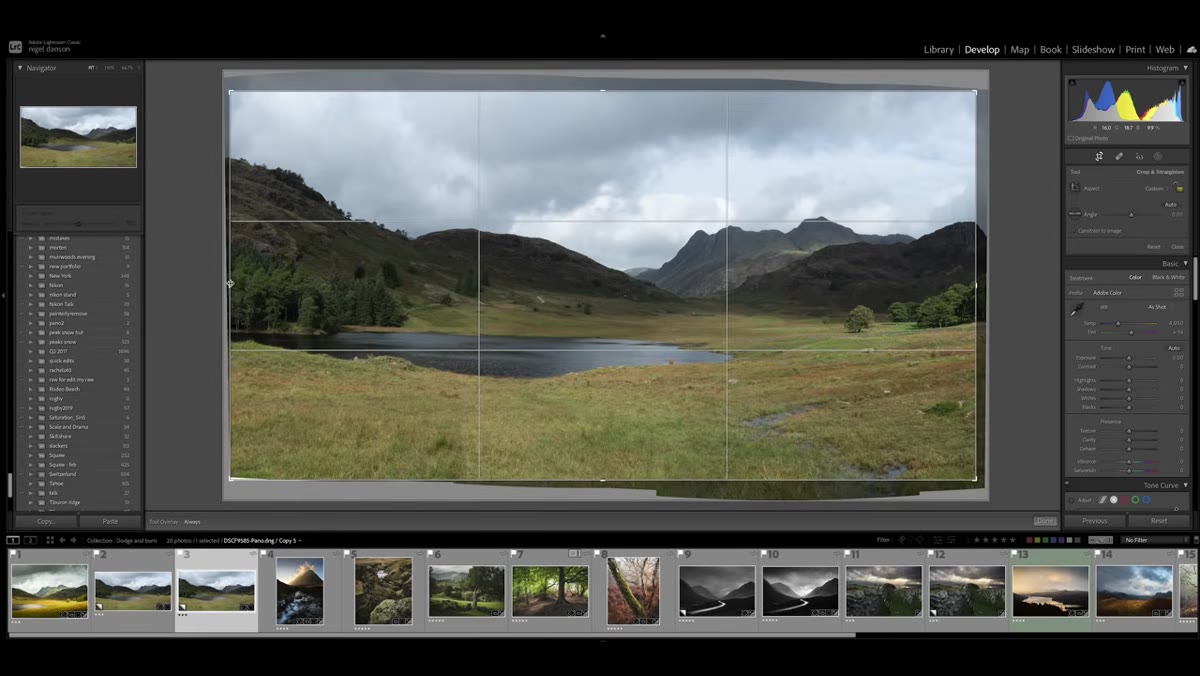This screenshot has width=1200, height=676.
Task: Select the Crop Overlay tool icon
Action: [1099, 156]
